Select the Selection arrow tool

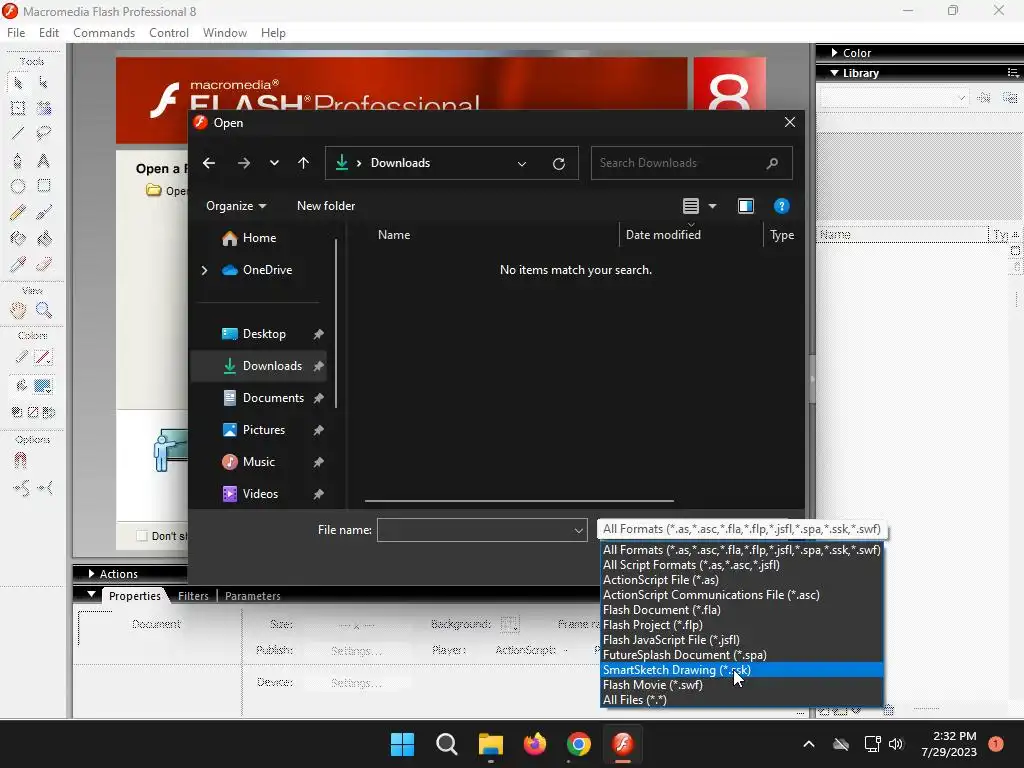18,83
